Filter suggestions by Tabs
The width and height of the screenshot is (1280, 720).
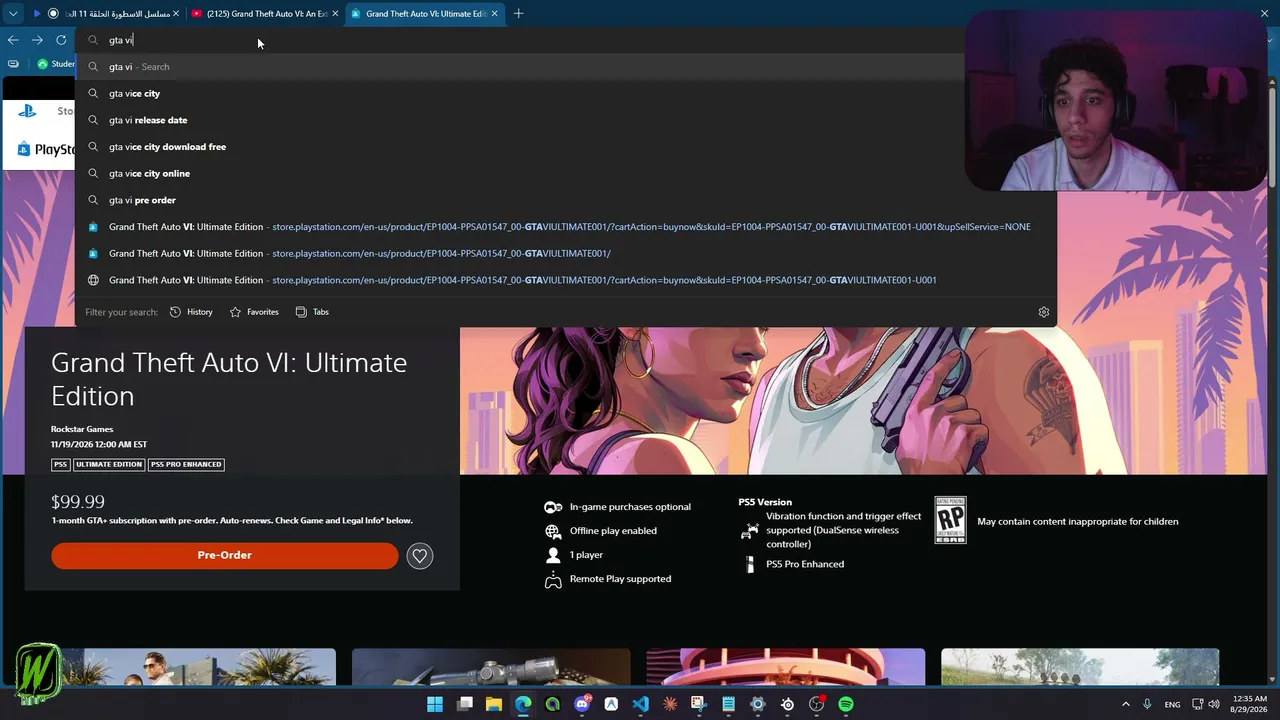312,312
